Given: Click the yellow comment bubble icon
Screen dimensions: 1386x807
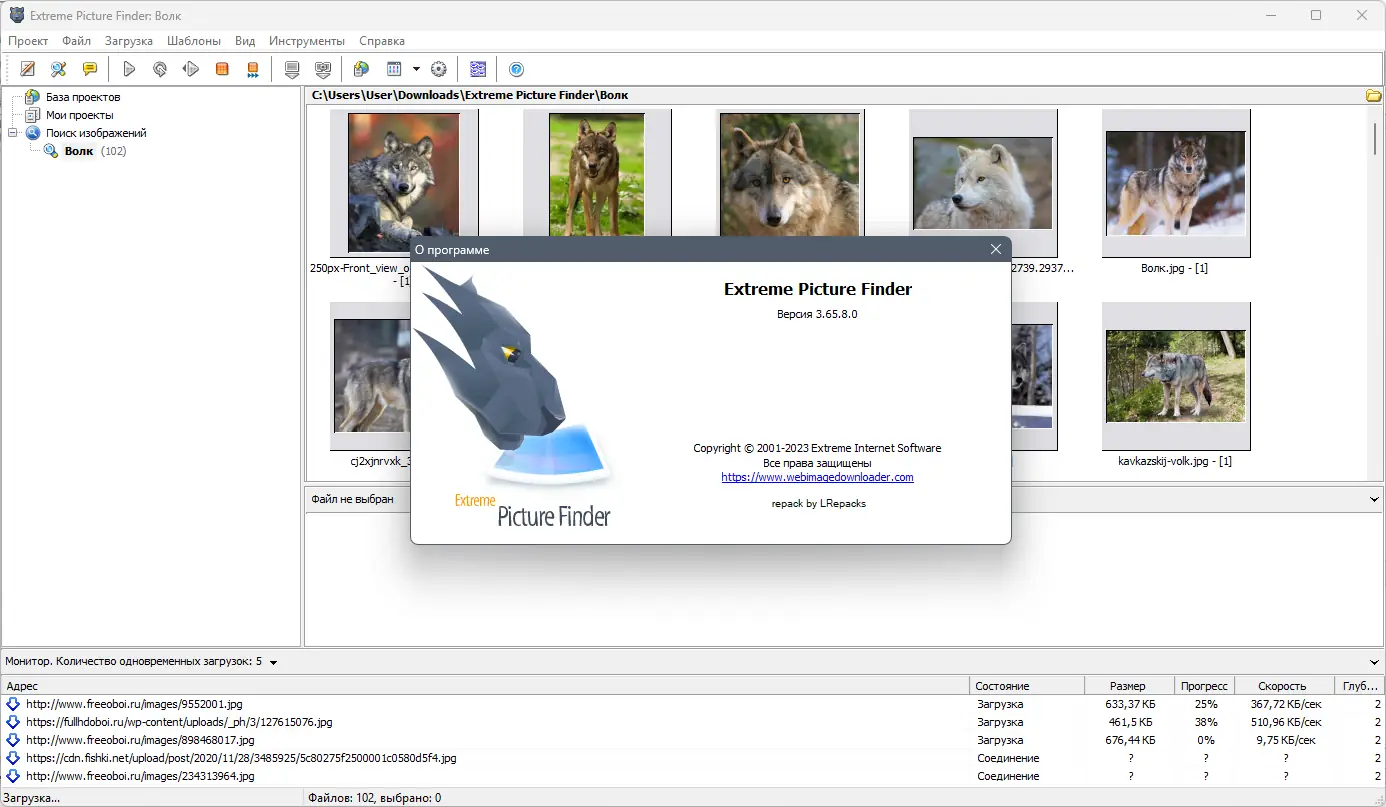Looking at the screenshot, I should [x=90, y=69].
